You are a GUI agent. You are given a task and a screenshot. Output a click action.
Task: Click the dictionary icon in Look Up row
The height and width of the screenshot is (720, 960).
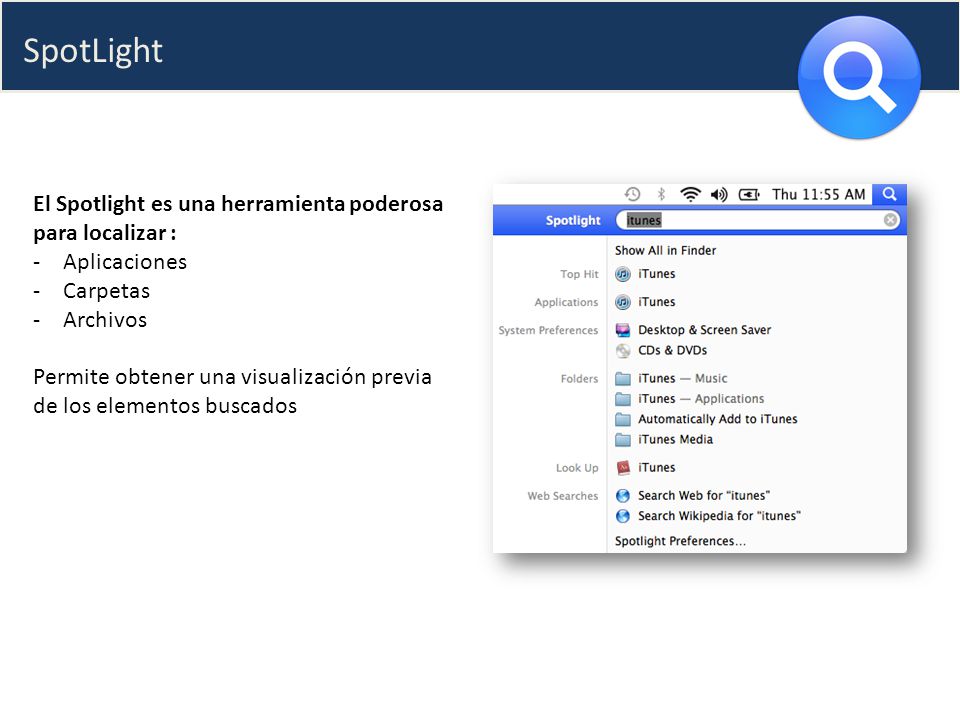pos(623,468)
